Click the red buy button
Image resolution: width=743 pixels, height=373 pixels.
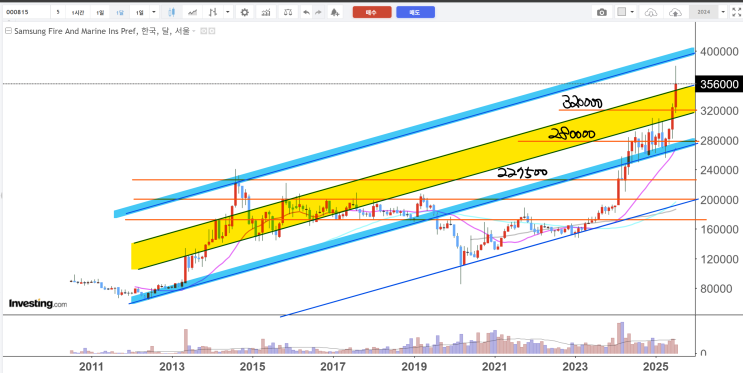(372, 12)
